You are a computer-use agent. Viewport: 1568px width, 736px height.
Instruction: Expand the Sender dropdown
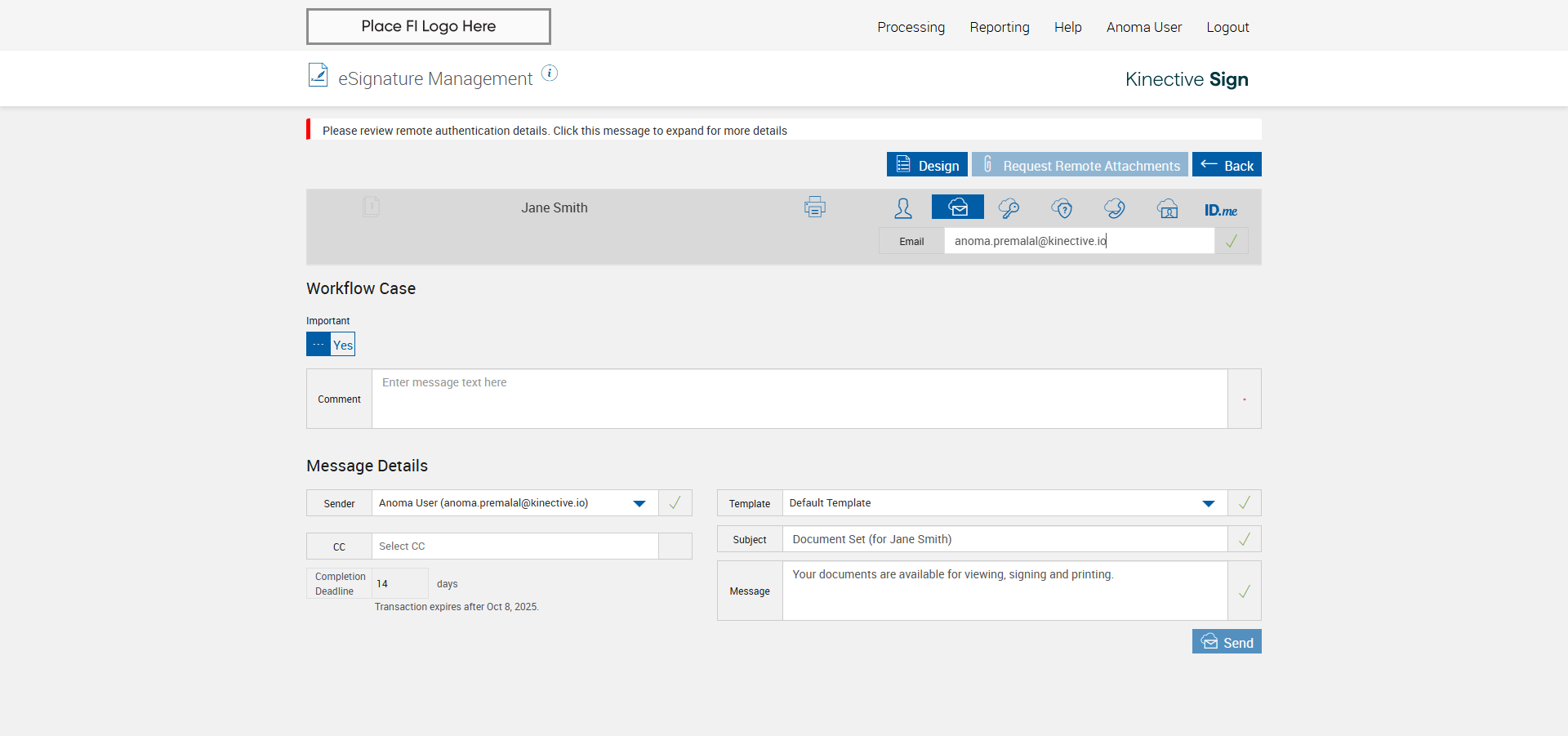[639, 503]
